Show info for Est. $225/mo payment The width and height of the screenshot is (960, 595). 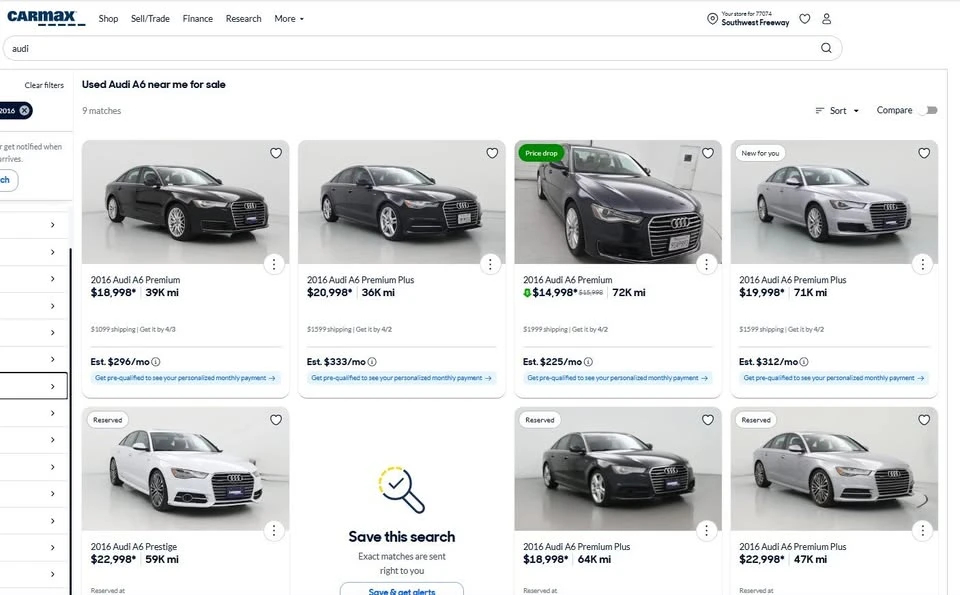pyautogui.click(x=588, y=362)
